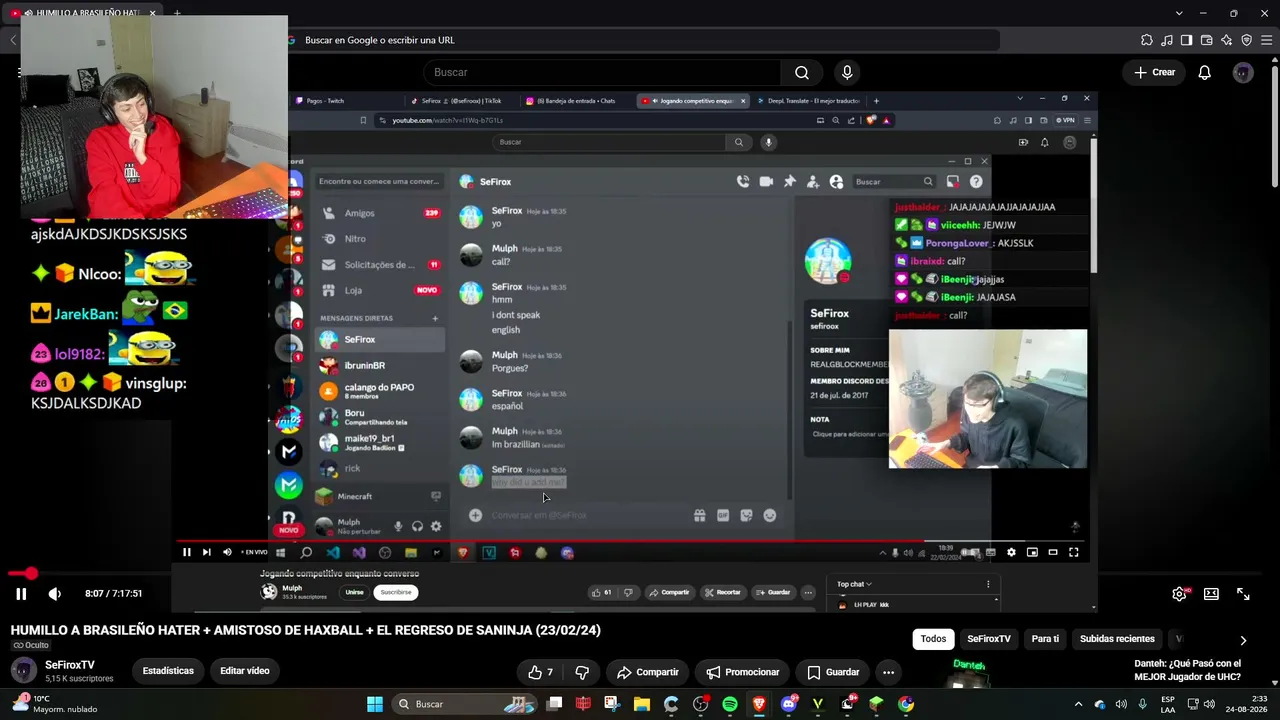Pause the YouTube video
This screenshot has height=720, width=1280.
pyautogui.click(x=20, y=594)
